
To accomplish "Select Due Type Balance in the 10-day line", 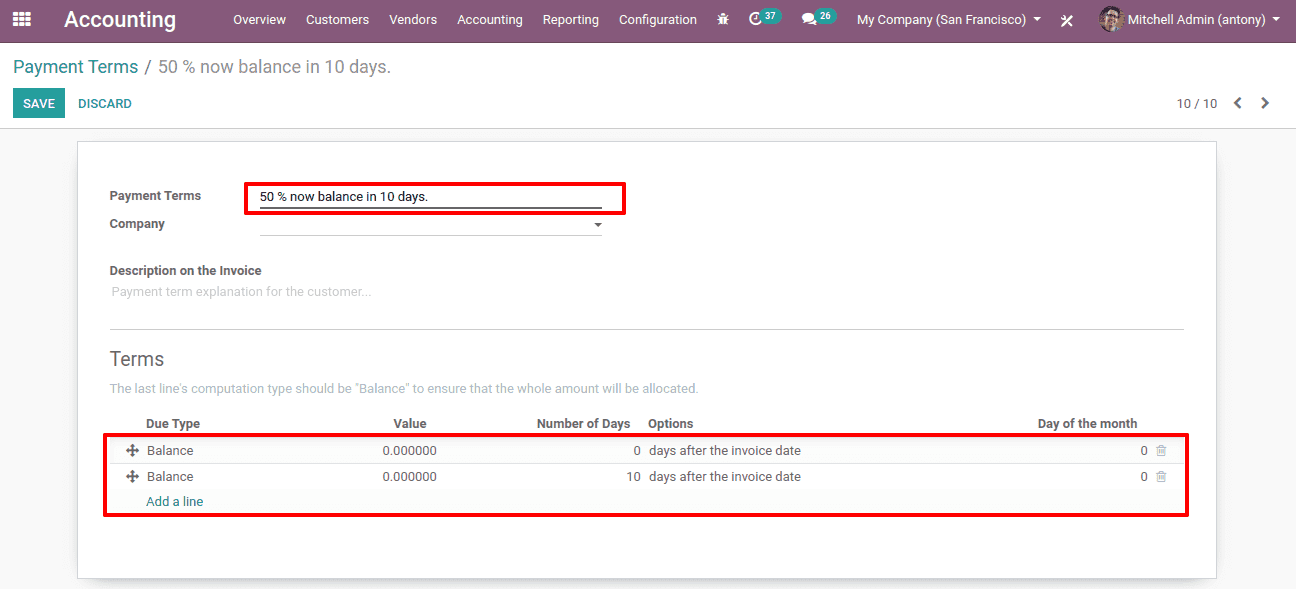I will coord(170,477).
